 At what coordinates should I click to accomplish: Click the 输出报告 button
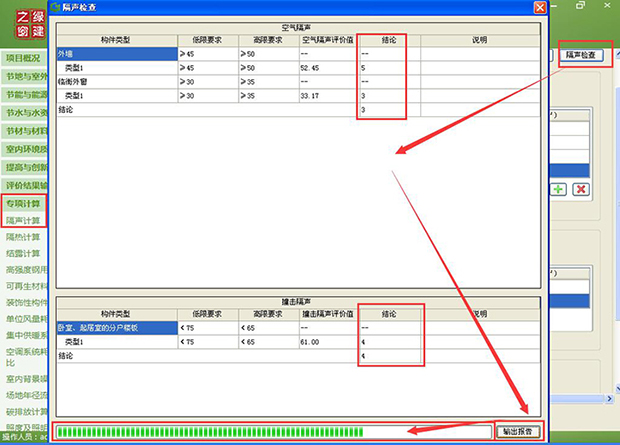click(x=520, y=432)
